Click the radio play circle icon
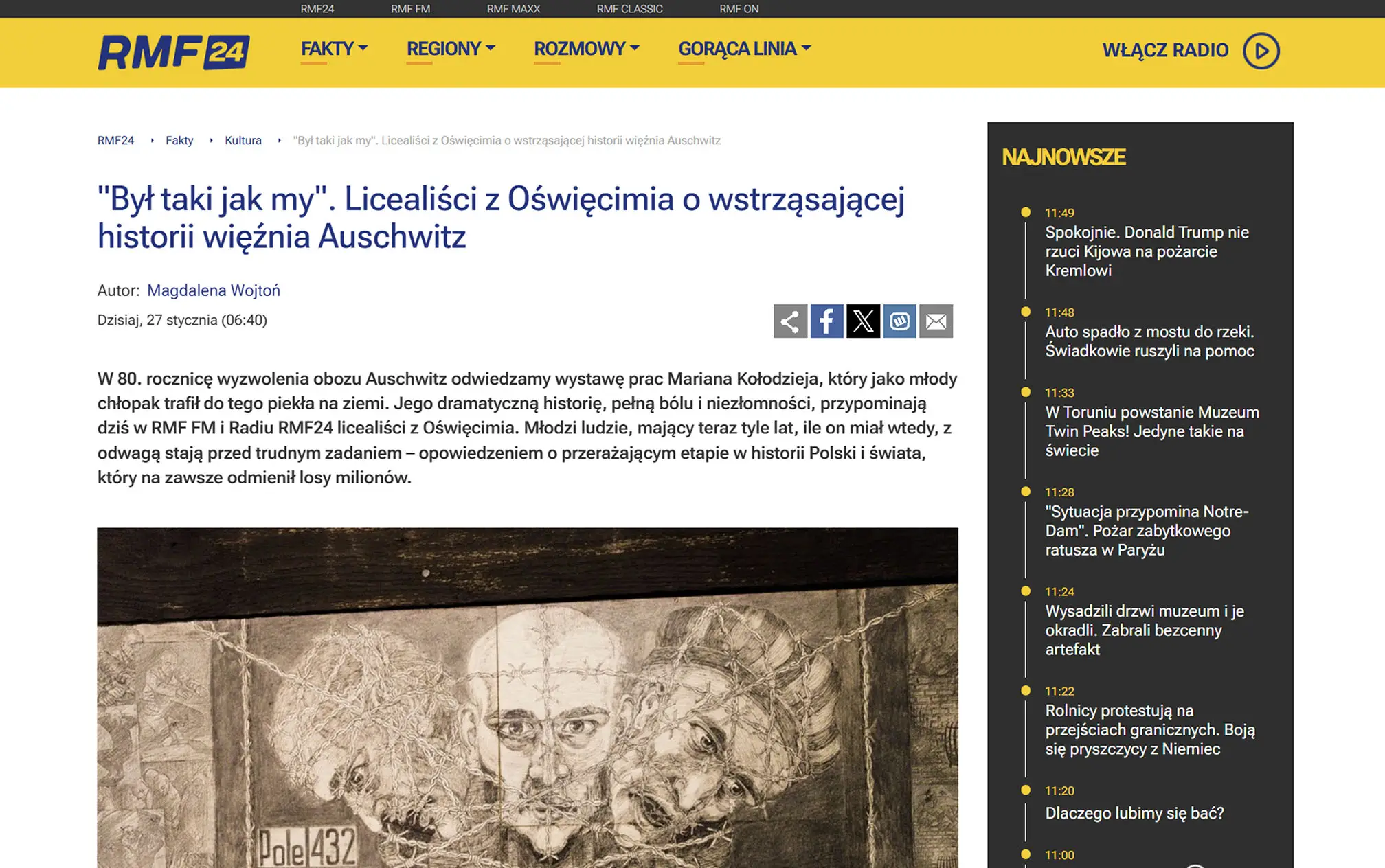Image resolution: width=1385 pixels, height=868 pixels. coord(1261,51)
